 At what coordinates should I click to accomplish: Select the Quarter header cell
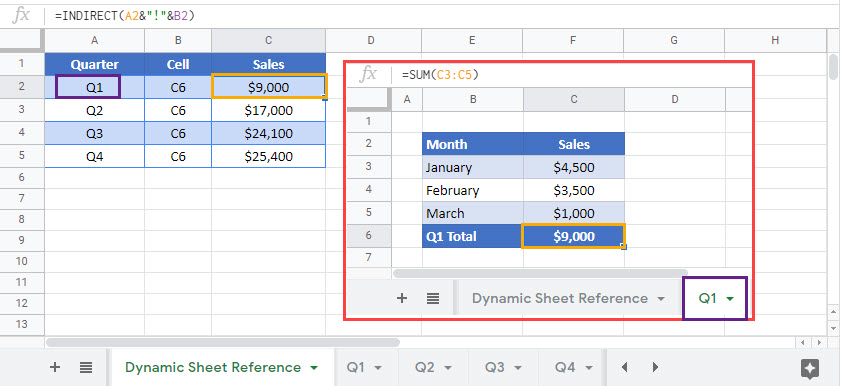[x=94, y=64]
